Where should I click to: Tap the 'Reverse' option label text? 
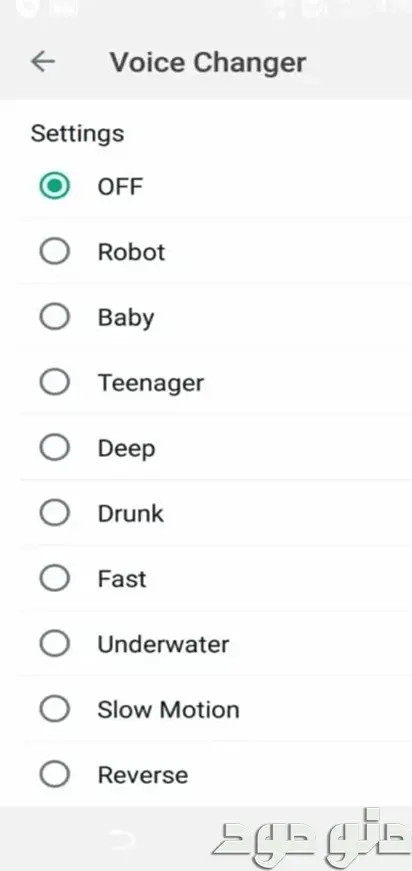pos(143,775)
